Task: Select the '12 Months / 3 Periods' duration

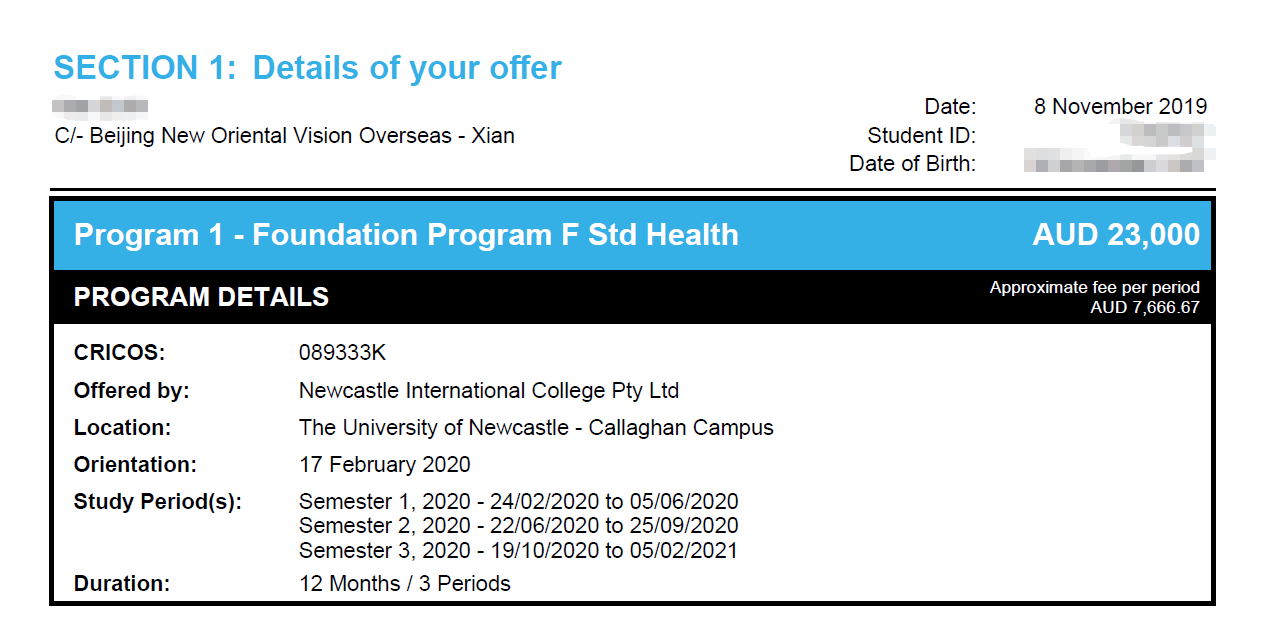Action: click(405, 583)
